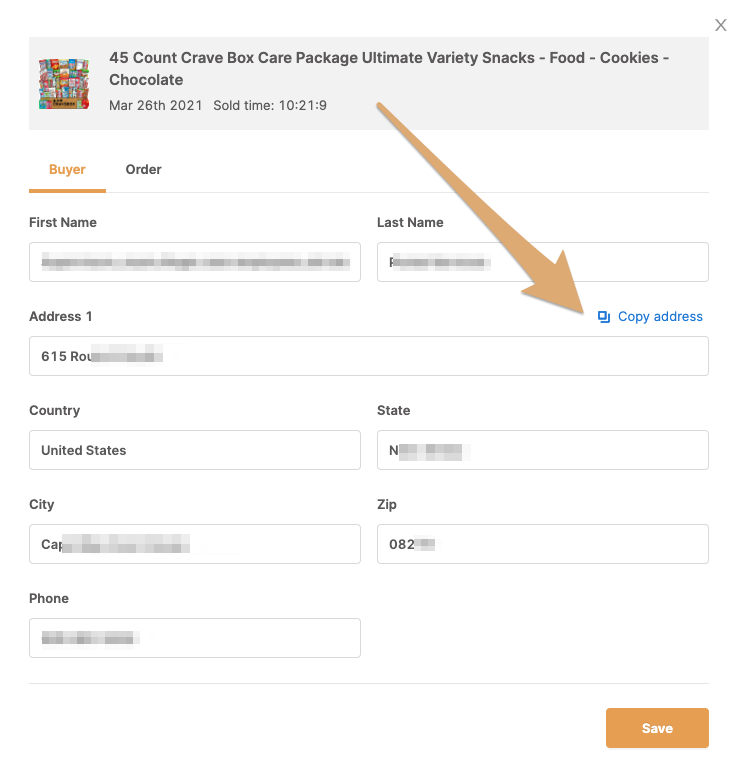Viewport: 743px width, 770px height.
Task: Click the product title text
Action: (389, 69)
